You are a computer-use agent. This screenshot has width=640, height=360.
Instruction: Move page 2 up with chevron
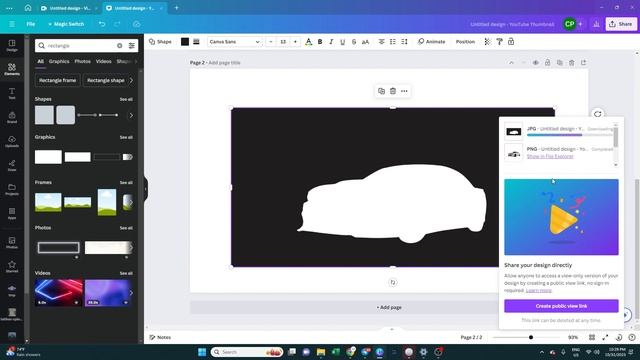511,63
